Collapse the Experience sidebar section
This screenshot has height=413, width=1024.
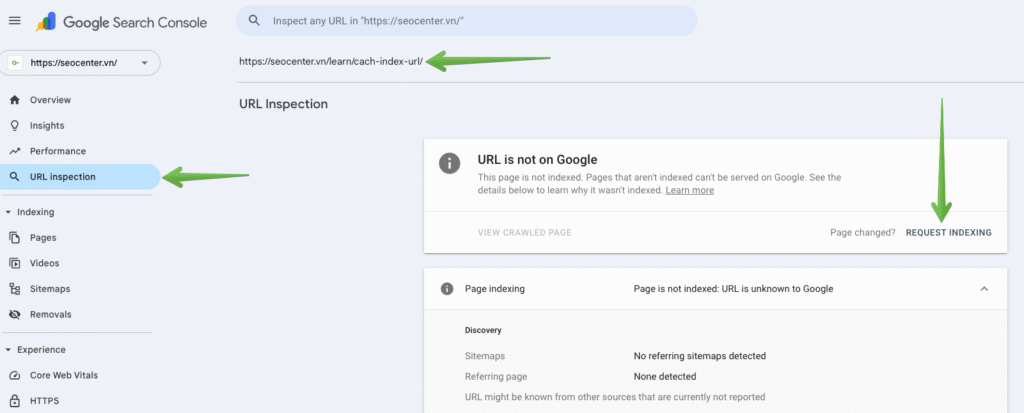click(x=9, y=350)
